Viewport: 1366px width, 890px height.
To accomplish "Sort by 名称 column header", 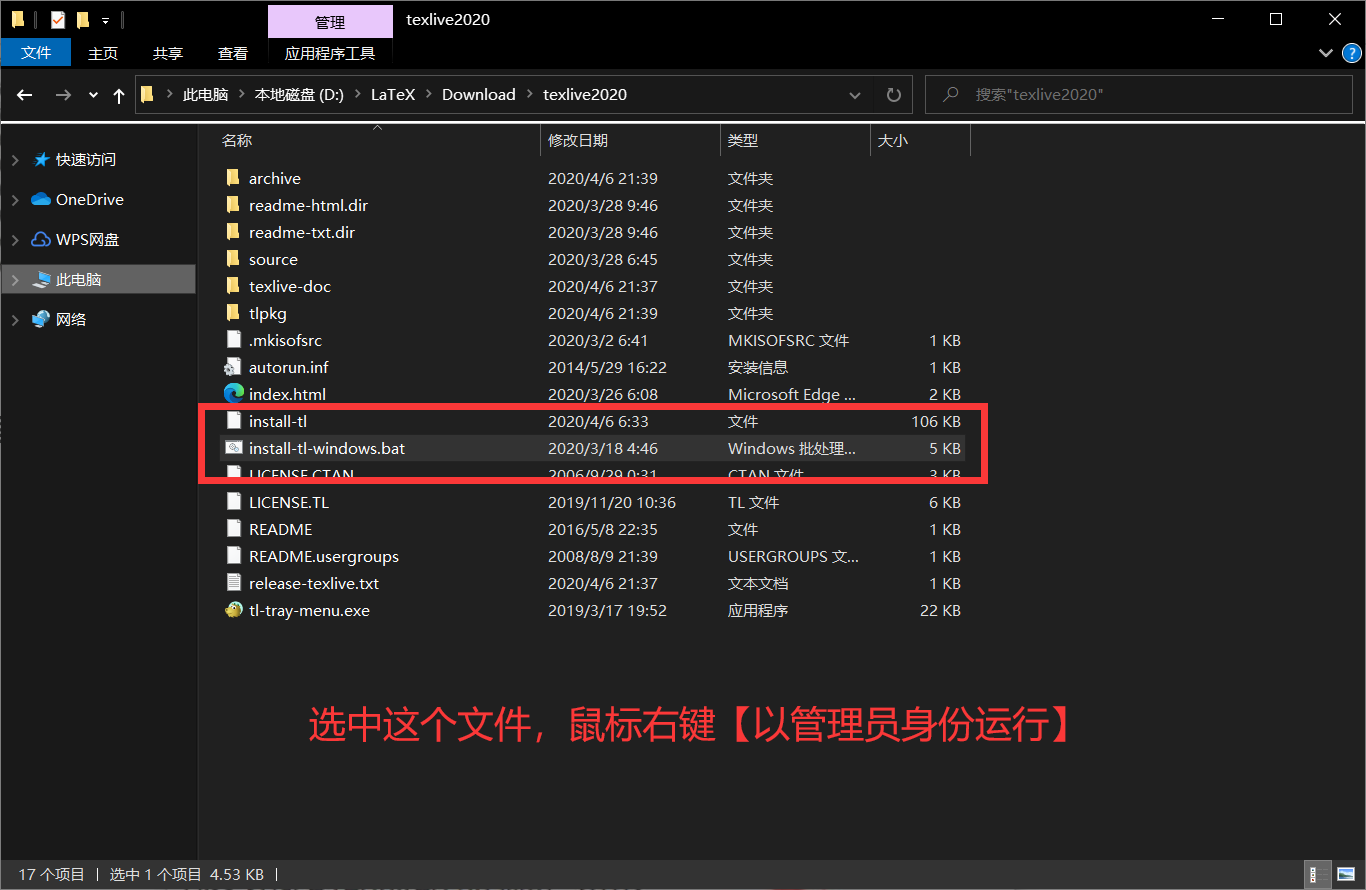I will coord(237,141).
